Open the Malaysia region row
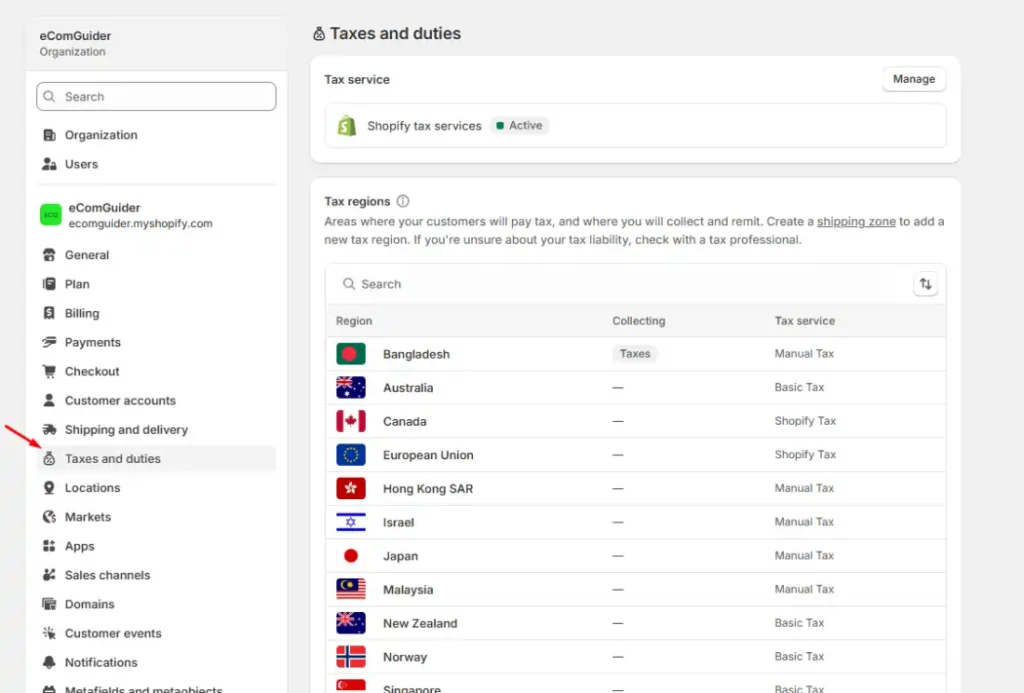Screen dimensions: 1024x693 pyautogui.click(x=635, y=589)
